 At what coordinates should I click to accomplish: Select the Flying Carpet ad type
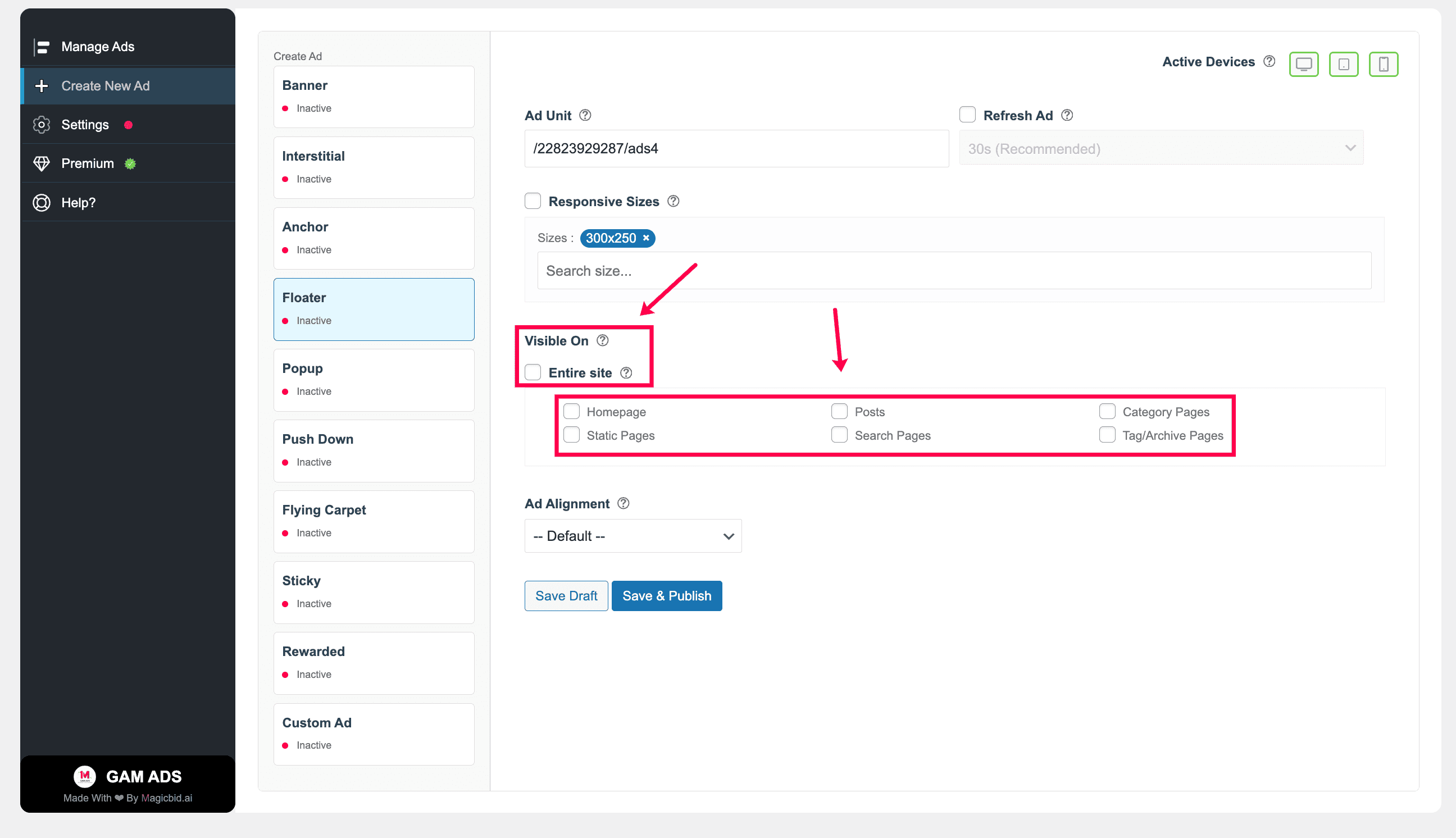(x=374, y=521)
